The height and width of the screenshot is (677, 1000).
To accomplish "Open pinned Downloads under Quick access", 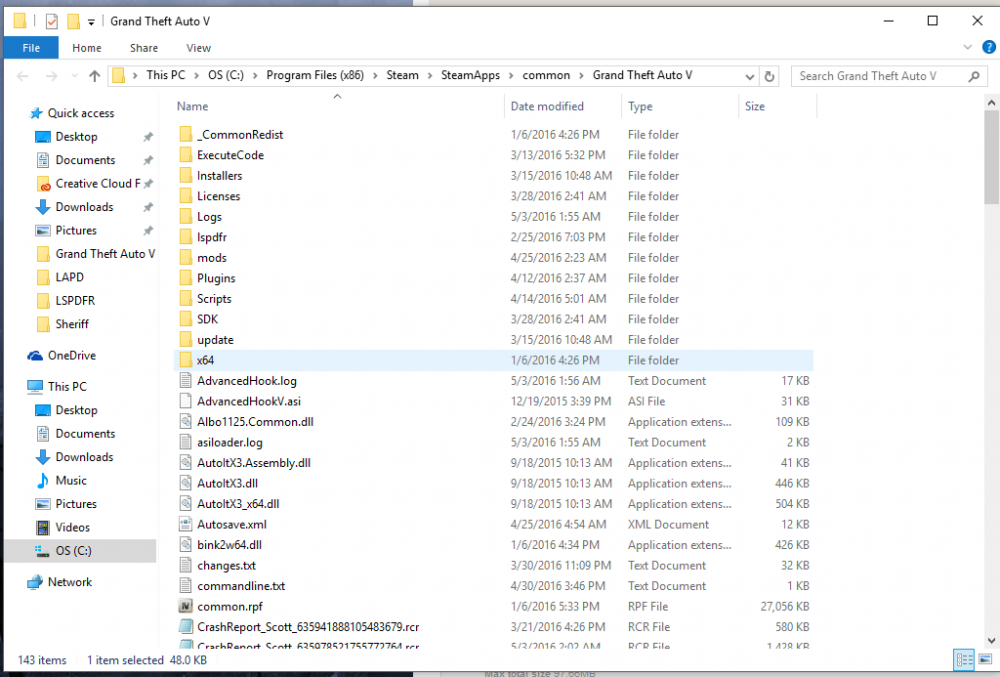I will pyautogui.click(x=84, y=207).
